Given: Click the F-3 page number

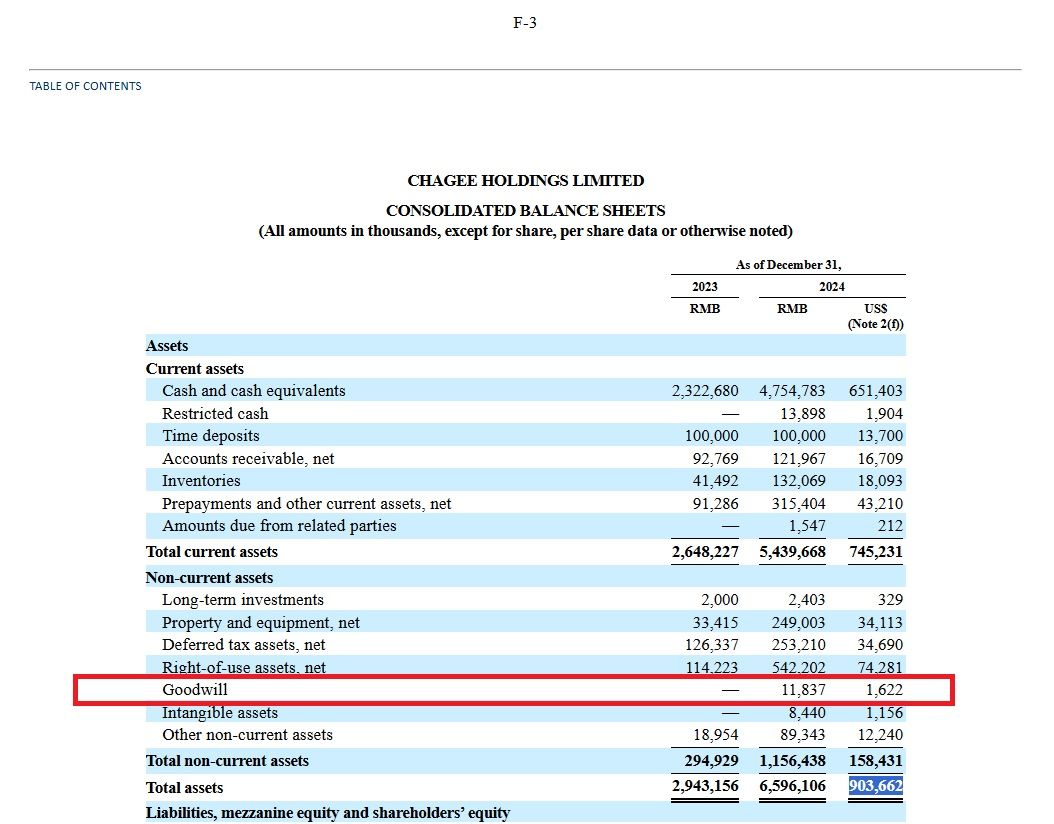Looking at the screenshot, I should [x=525, y=23].
